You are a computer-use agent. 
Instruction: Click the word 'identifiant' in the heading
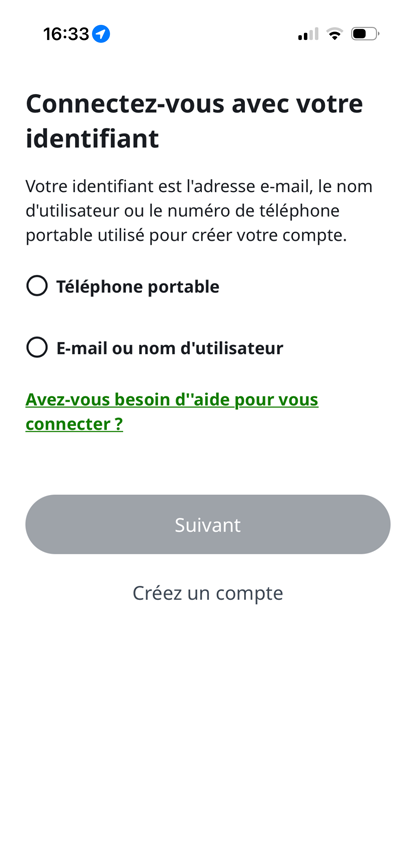(92, 138)
